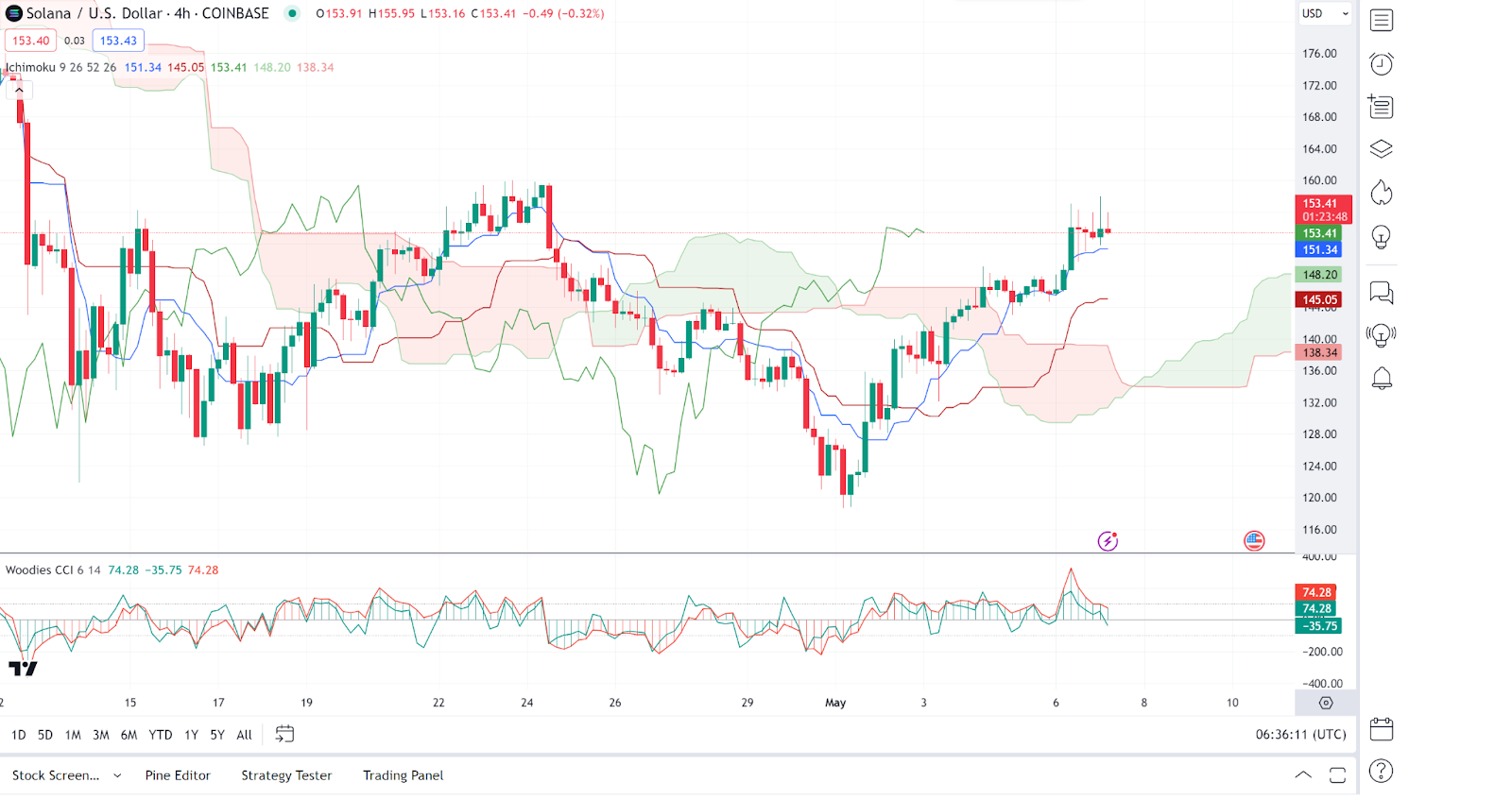The width and height of the screenshot is (1512, 799).
Task: Click the green 148.20 axis label
Action: [1319, 275]
